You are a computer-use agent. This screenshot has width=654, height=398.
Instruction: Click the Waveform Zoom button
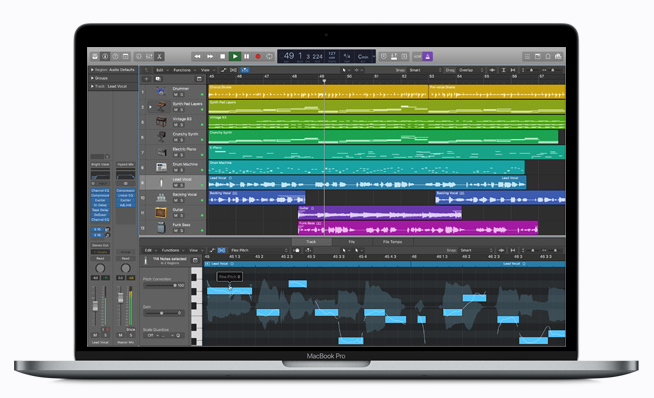493,70
